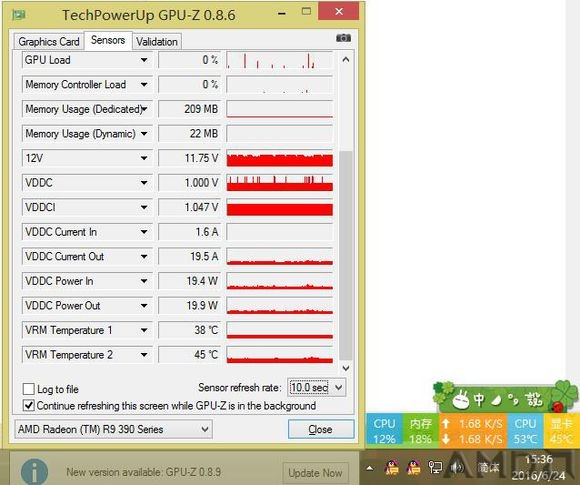Switch to the Validation tab
The image size is (580, 485).
[157, 42]
